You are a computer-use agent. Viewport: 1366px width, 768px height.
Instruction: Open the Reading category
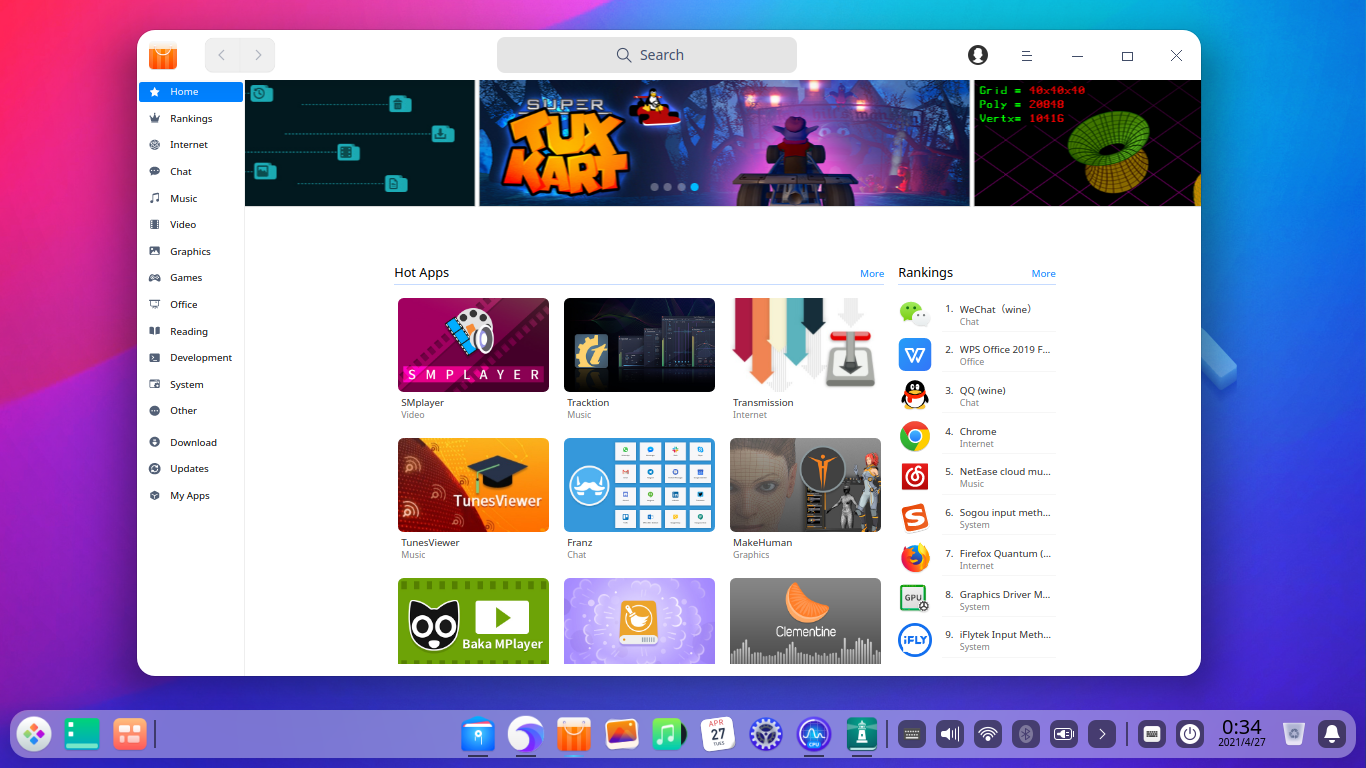191,331
